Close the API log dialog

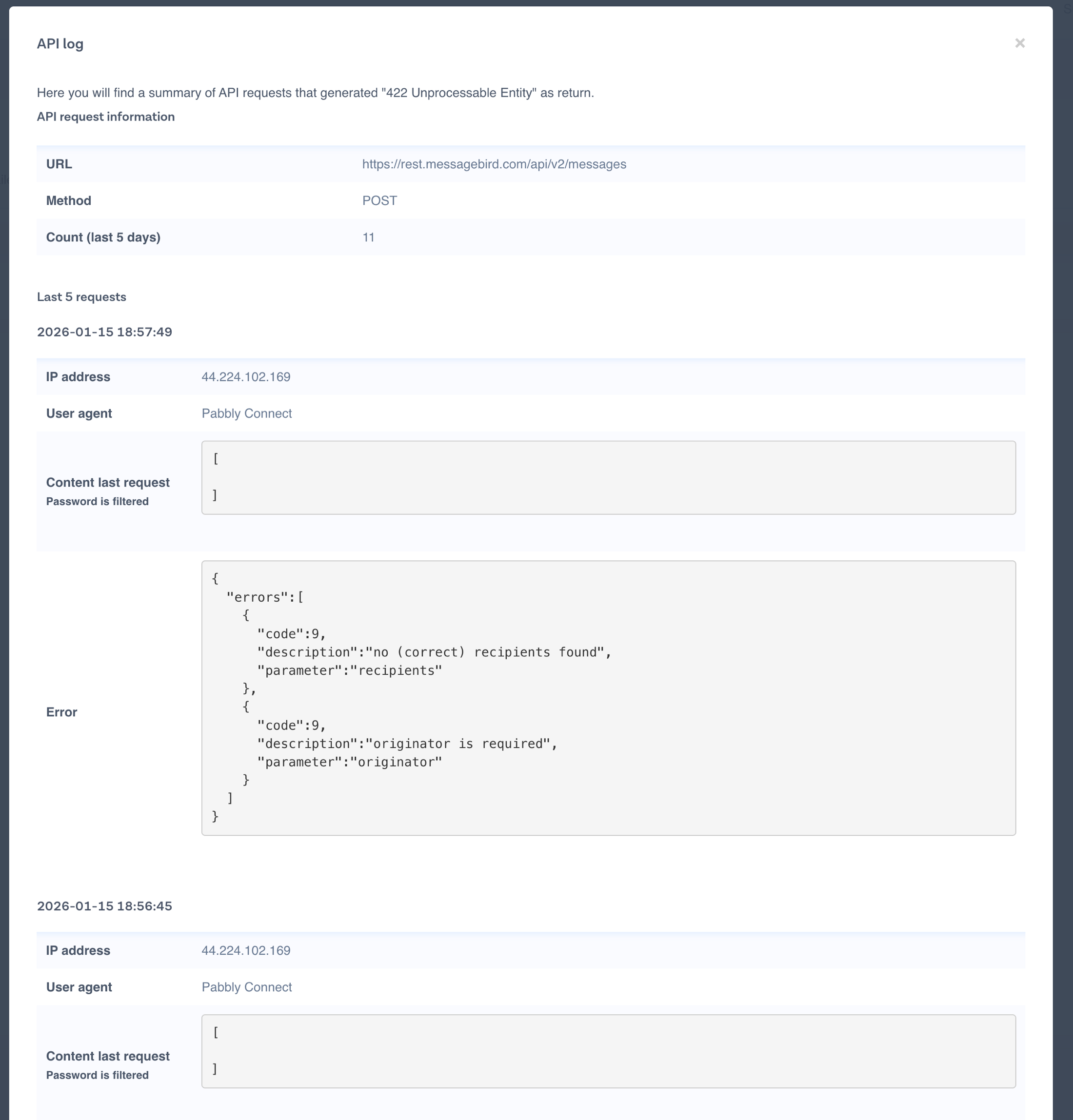click(1019, 43)
